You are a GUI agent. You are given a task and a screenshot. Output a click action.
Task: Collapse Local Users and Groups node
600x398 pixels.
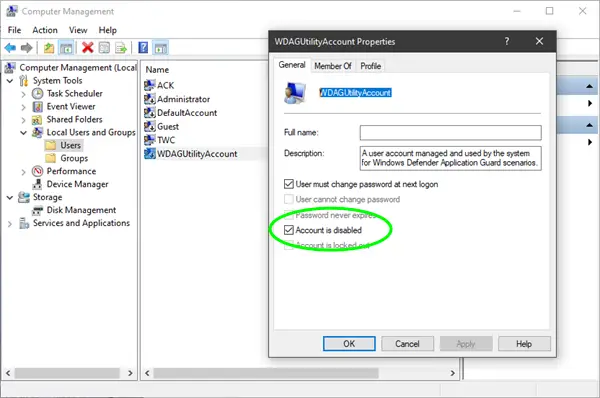point(23,133)
